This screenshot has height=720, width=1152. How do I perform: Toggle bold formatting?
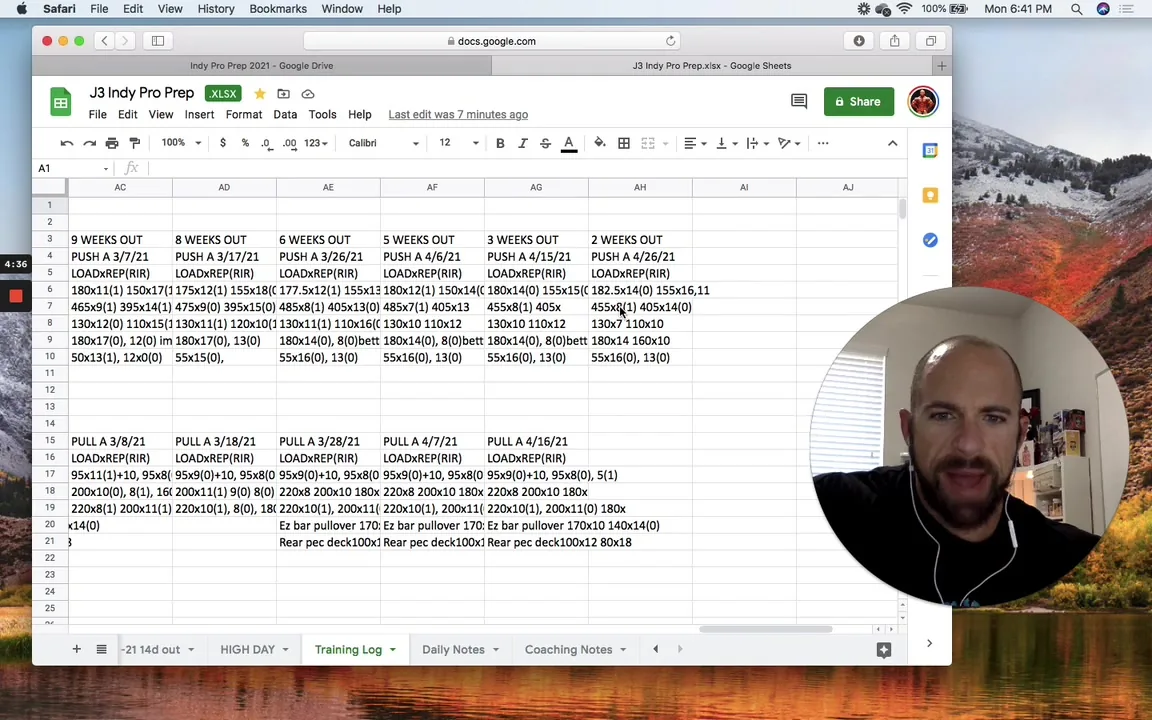click(x=500, y=143)
